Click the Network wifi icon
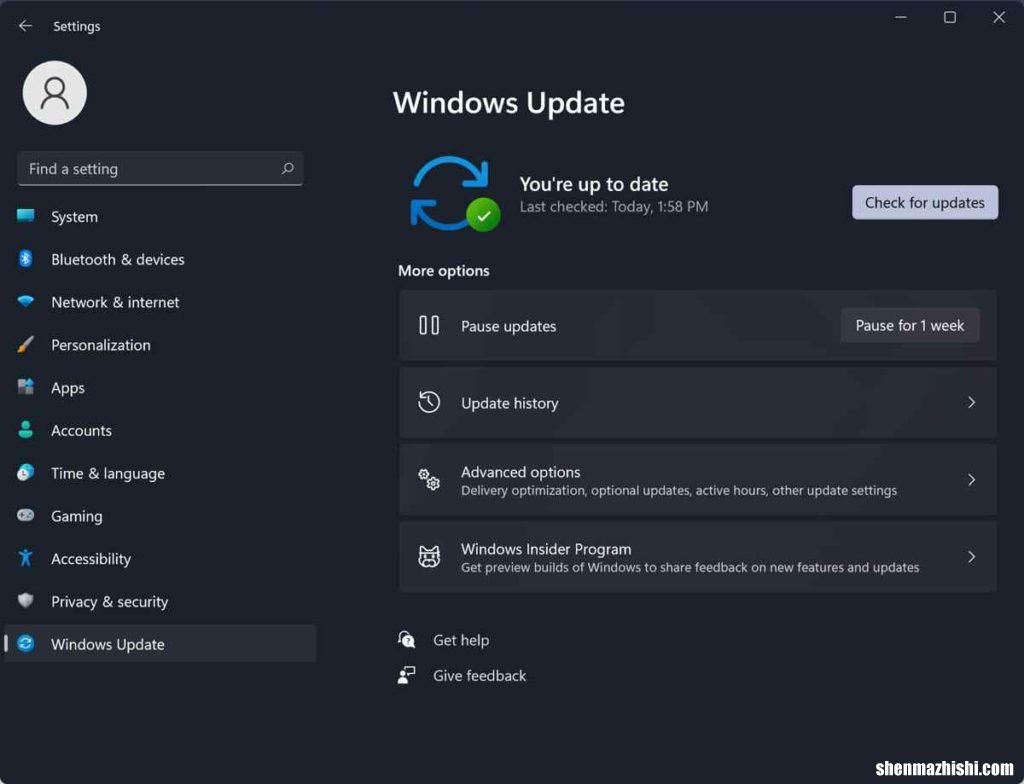This screenshot has height=784, width=1024. (x=25, y=301)
